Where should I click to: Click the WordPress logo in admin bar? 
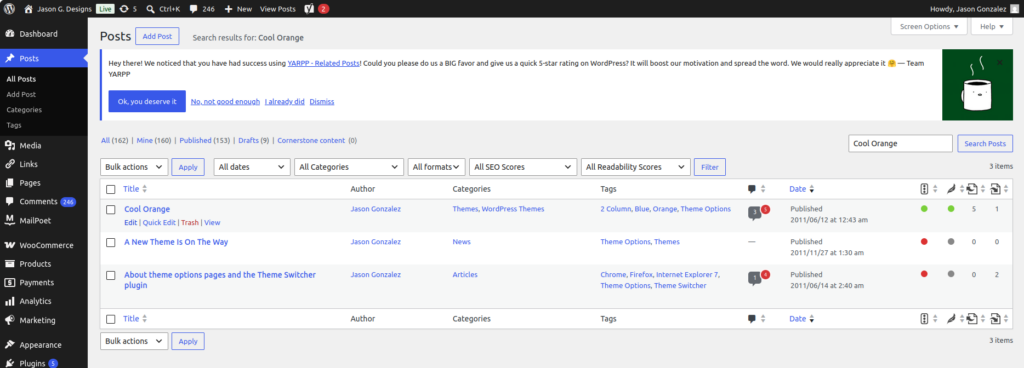(9, 9)
